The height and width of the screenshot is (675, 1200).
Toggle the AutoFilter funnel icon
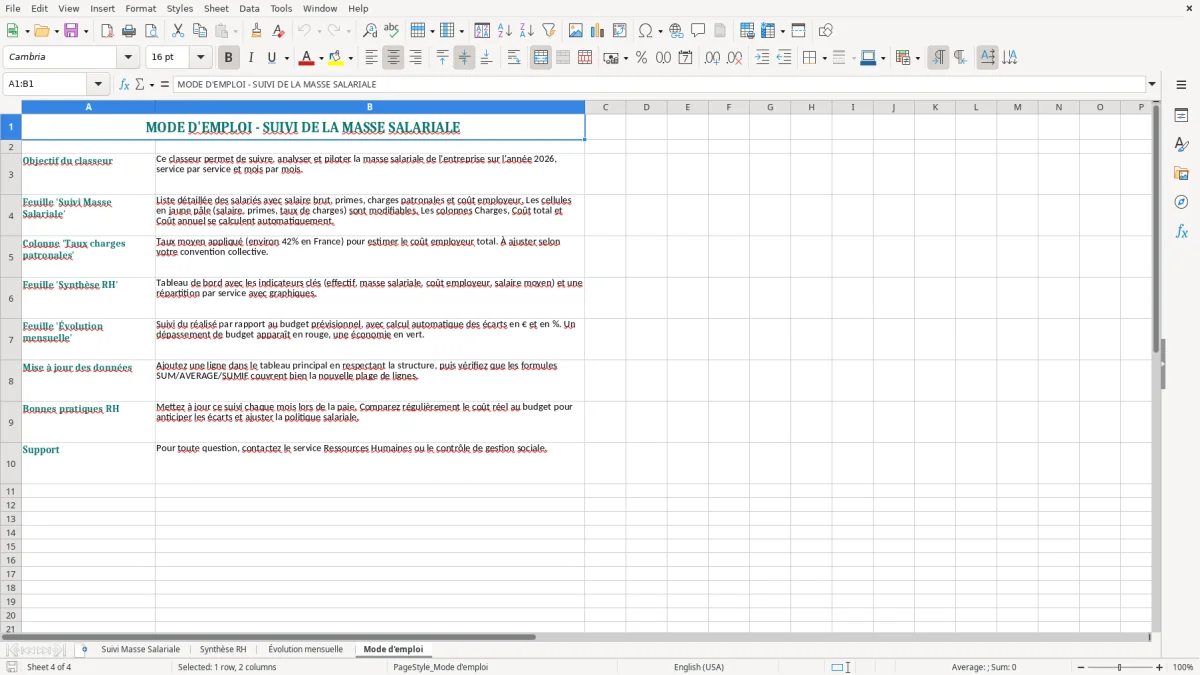548,31
